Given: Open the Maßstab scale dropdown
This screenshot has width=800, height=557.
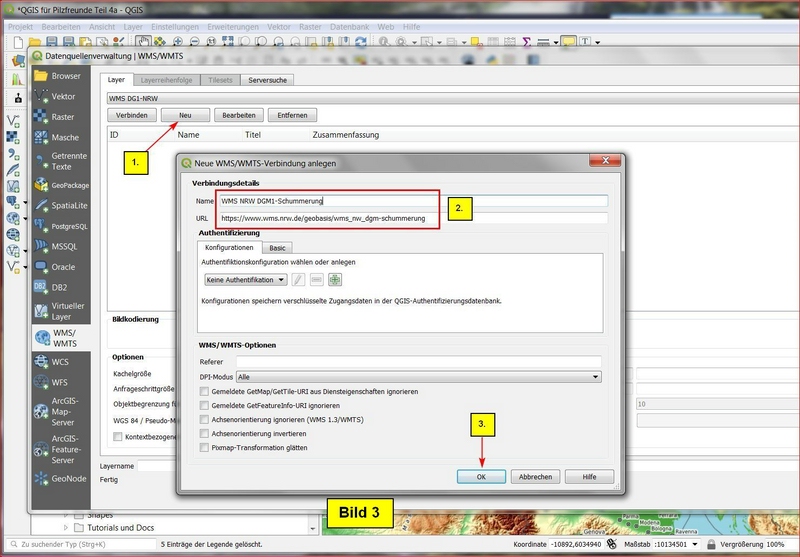Looking at the screenshot, I should 695,544.
